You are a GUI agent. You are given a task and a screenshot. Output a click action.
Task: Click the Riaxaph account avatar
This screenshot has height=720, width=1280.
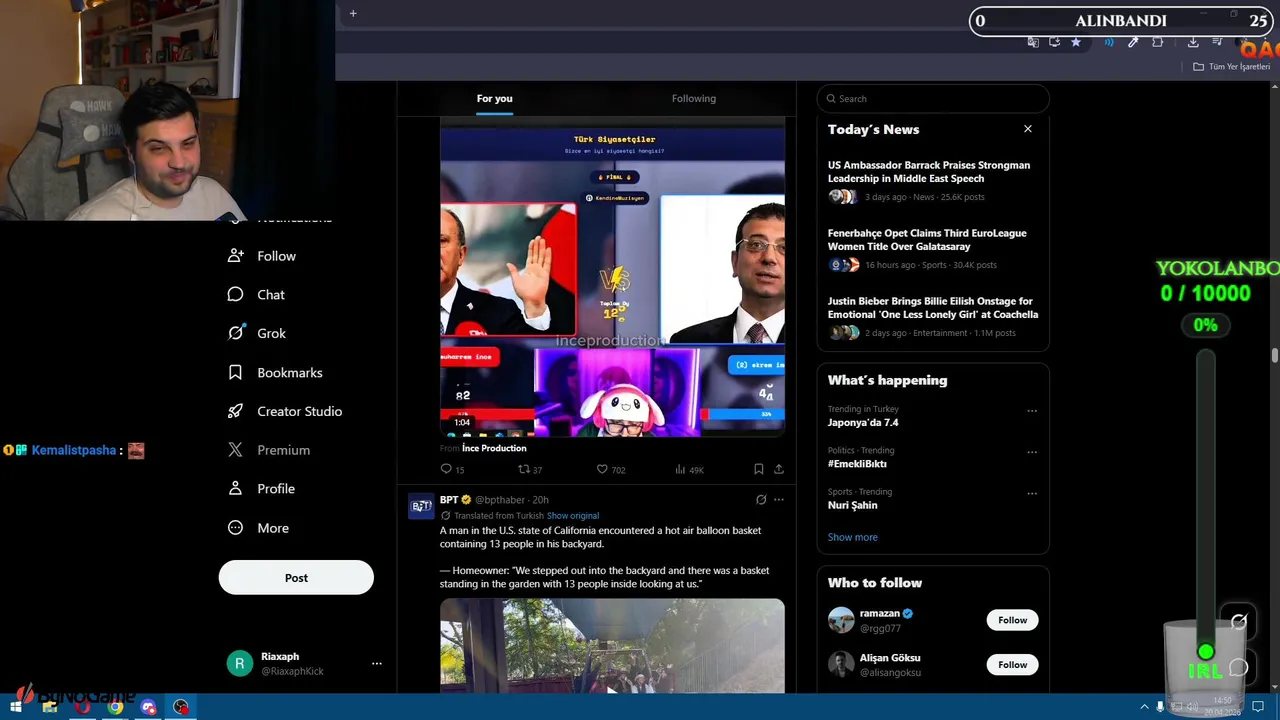239,664
